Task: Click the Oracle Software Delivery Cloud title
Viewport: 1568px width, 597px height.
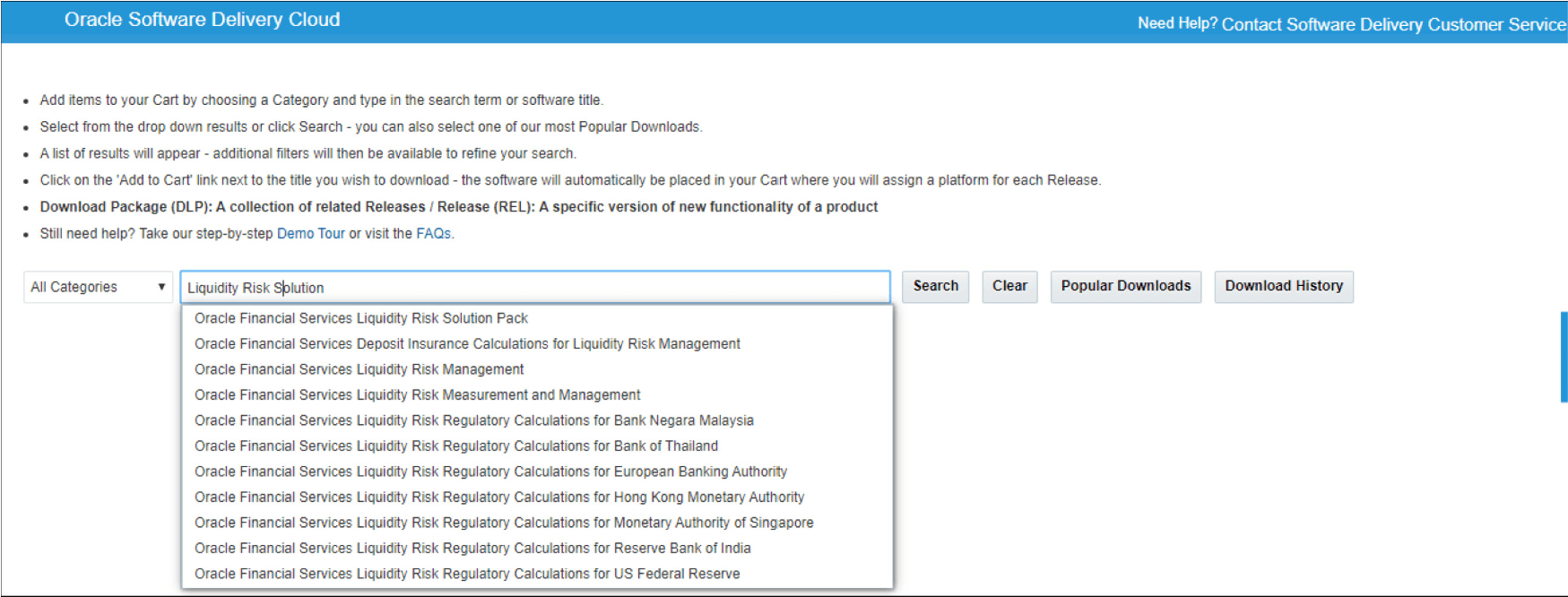Action: [202, 20]
